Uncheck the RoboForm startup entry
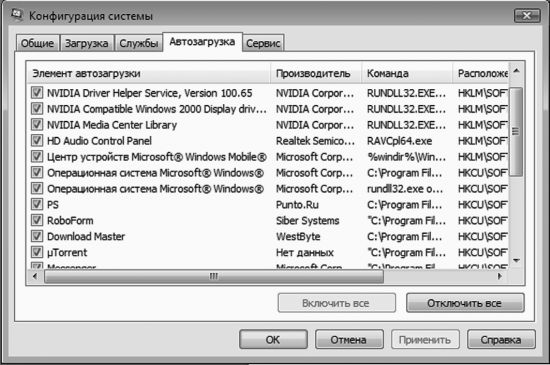 [x=37, y=220]
